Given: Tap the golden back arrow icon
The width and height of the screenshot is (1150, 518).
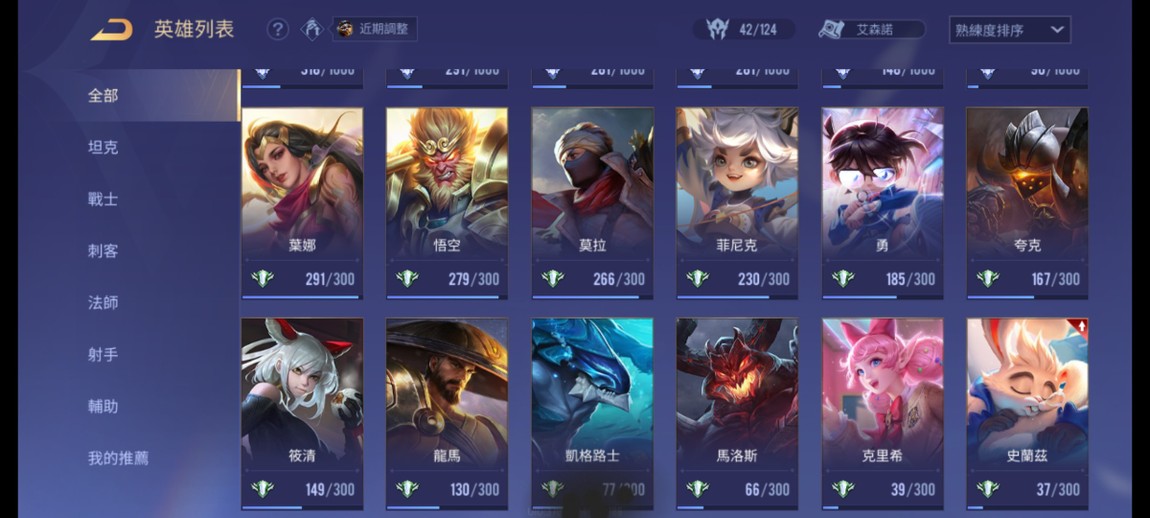Looking at the screenshot, I should tap(111, 30).
